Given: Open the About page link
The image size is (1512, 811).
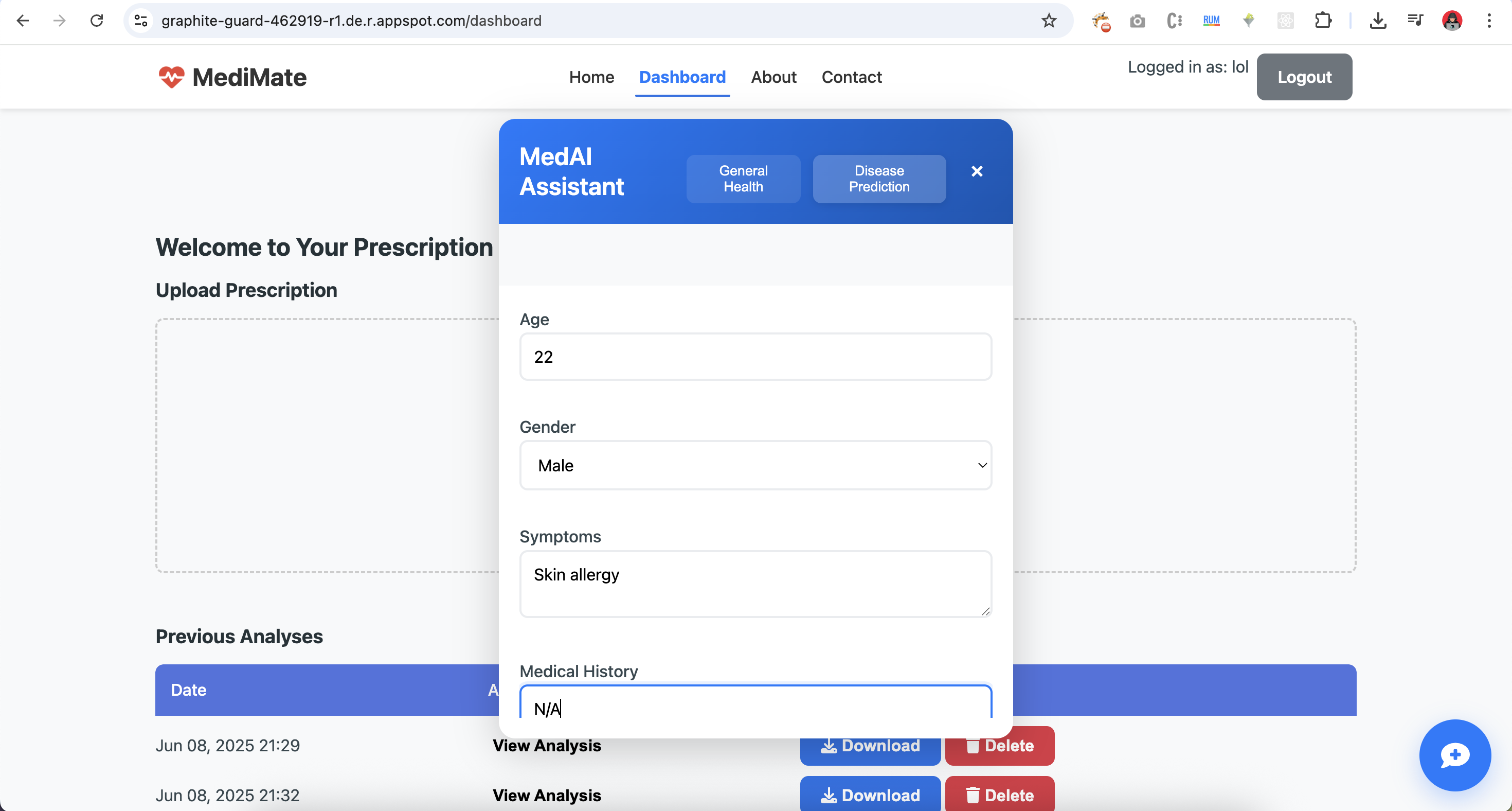Looking at the screenshot, I should pyautogui.click(x=773, y=77).
